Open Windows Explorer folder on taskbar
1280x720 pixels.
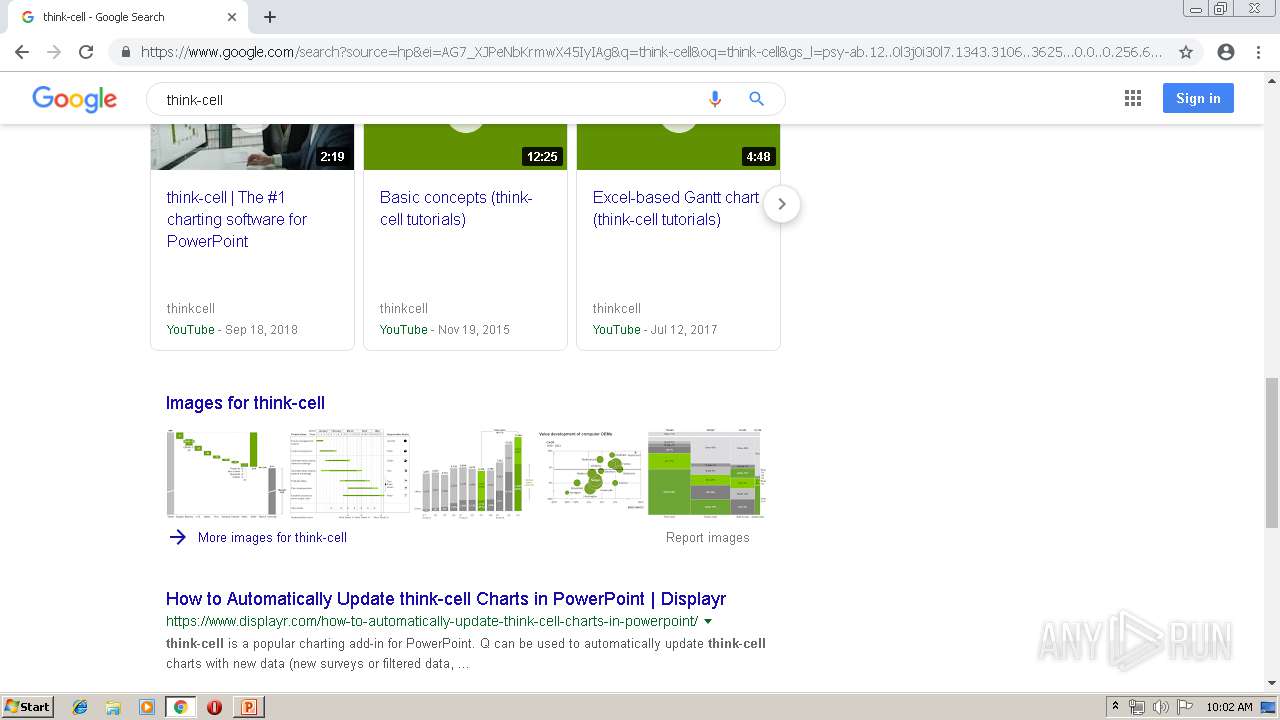pos(113,707)
